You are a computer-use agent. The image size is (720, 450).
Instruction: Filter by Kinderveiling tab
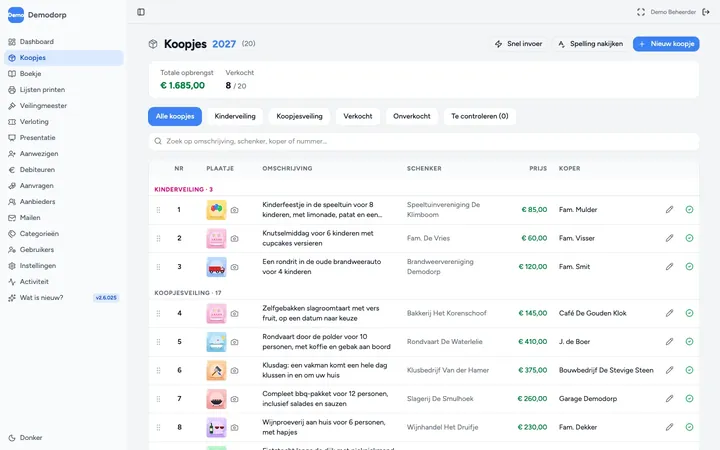(x=235, y=117)
